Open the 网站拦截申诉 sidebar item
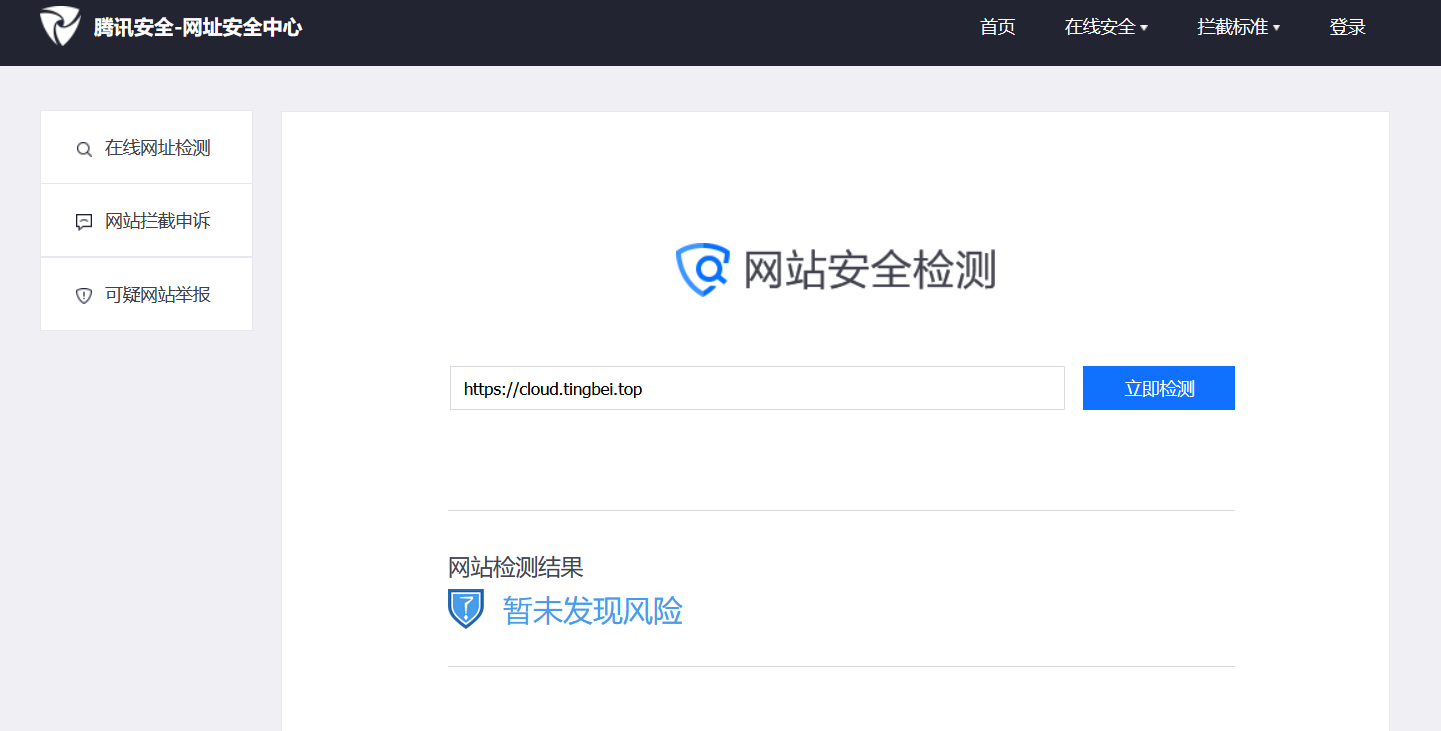Image resolution: width=1441 pixels, height=731 pixels. (x=146, y=221)
